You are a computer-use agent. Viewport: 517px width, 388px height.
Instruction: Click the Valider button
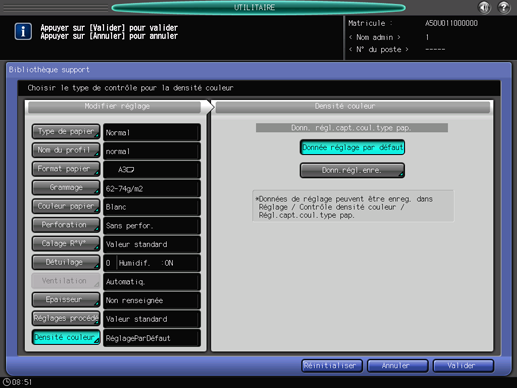pyautogui.click(x=463, y=366)
